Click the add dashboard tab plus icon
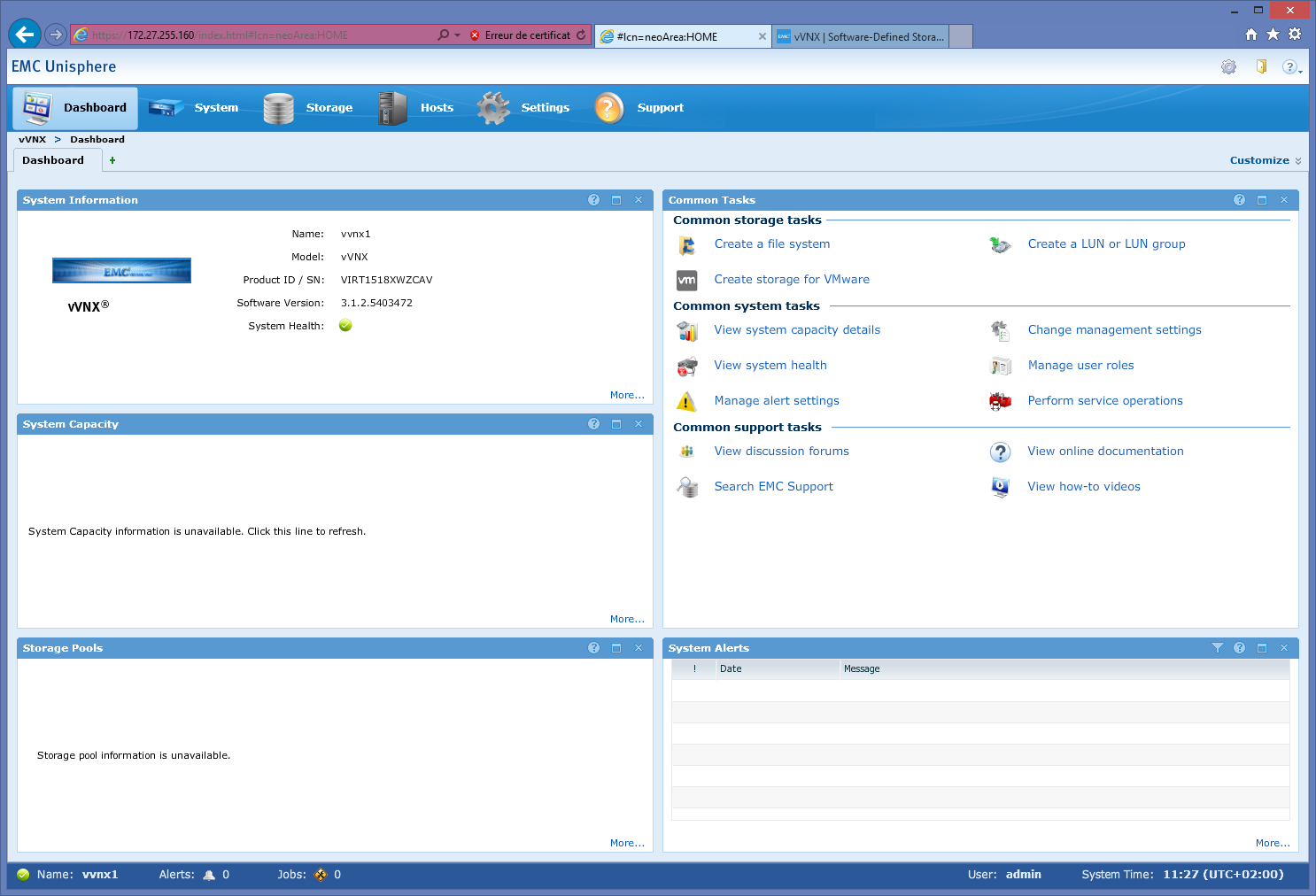The height and width of the screenshot is (896, 1316). click(112, 160)
